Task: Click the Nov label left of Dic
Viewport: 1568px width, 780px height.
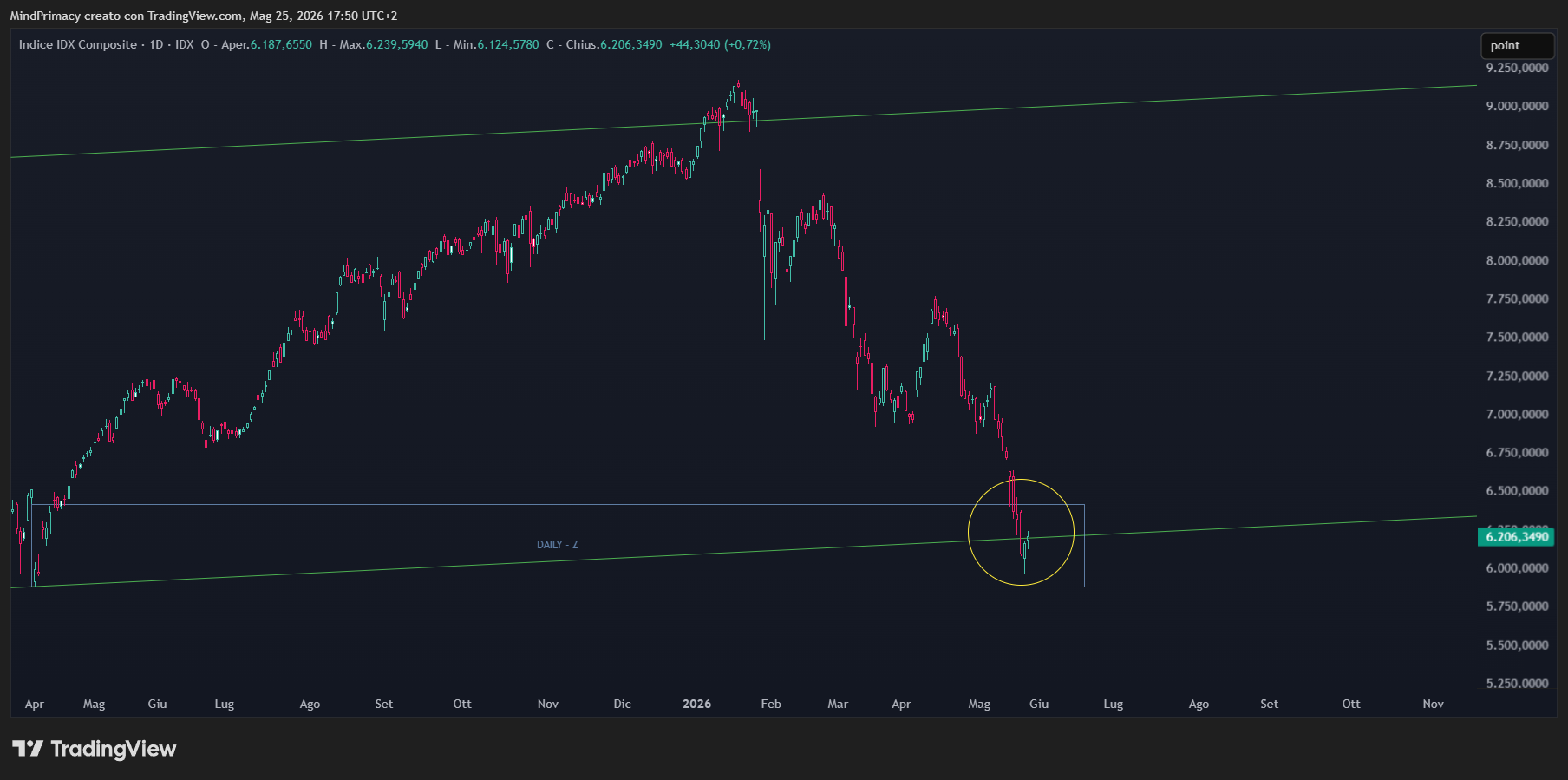Action: [x=548, y=704]
